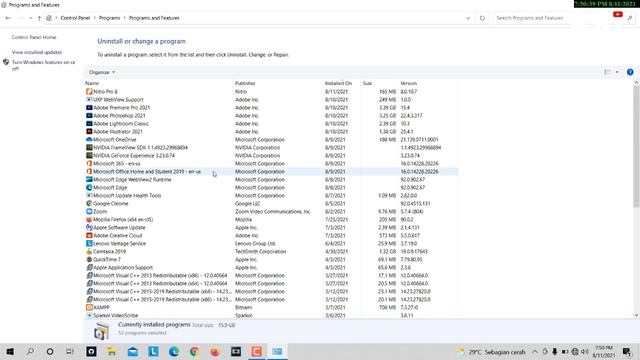Expand the address bar history dropdown
The image size is (640, 360).
pos(468,18)
